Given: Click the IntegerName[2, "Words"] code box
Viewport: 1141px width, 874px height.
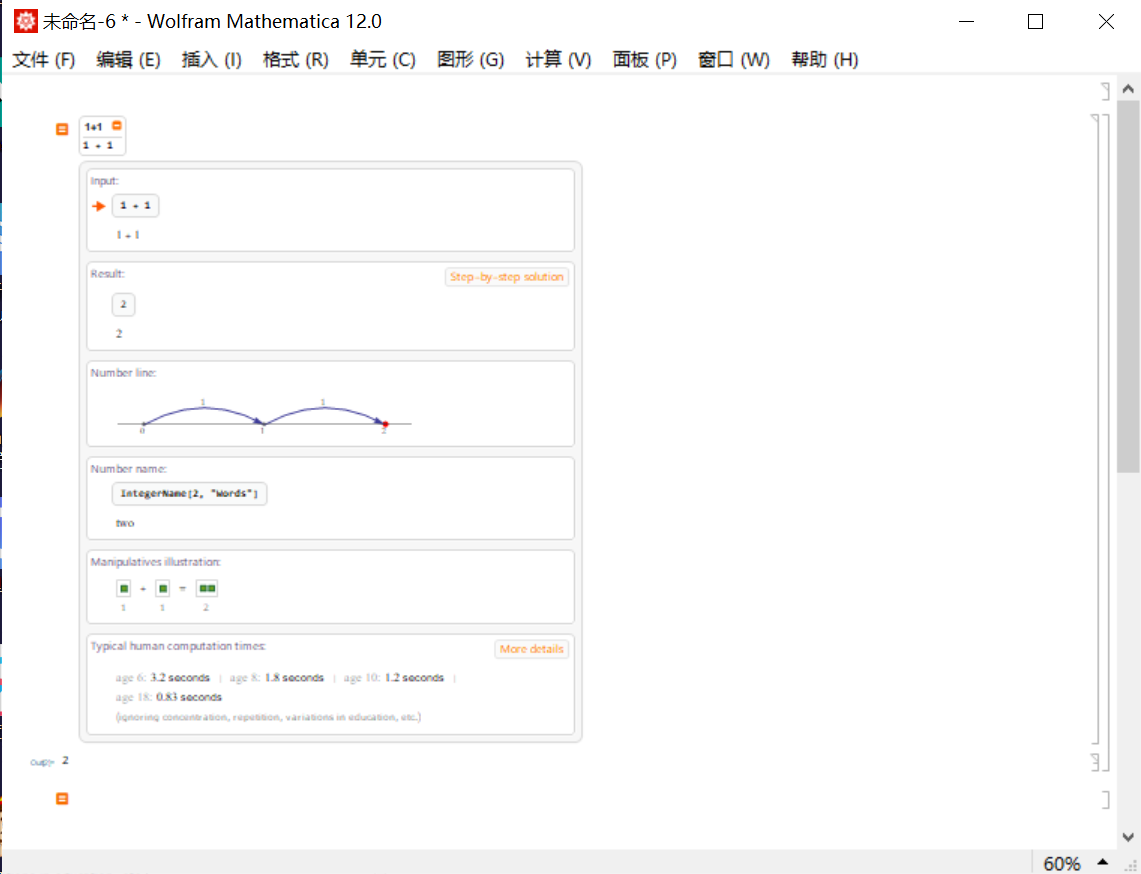Looking at the screenshot, I should [189, 493].
